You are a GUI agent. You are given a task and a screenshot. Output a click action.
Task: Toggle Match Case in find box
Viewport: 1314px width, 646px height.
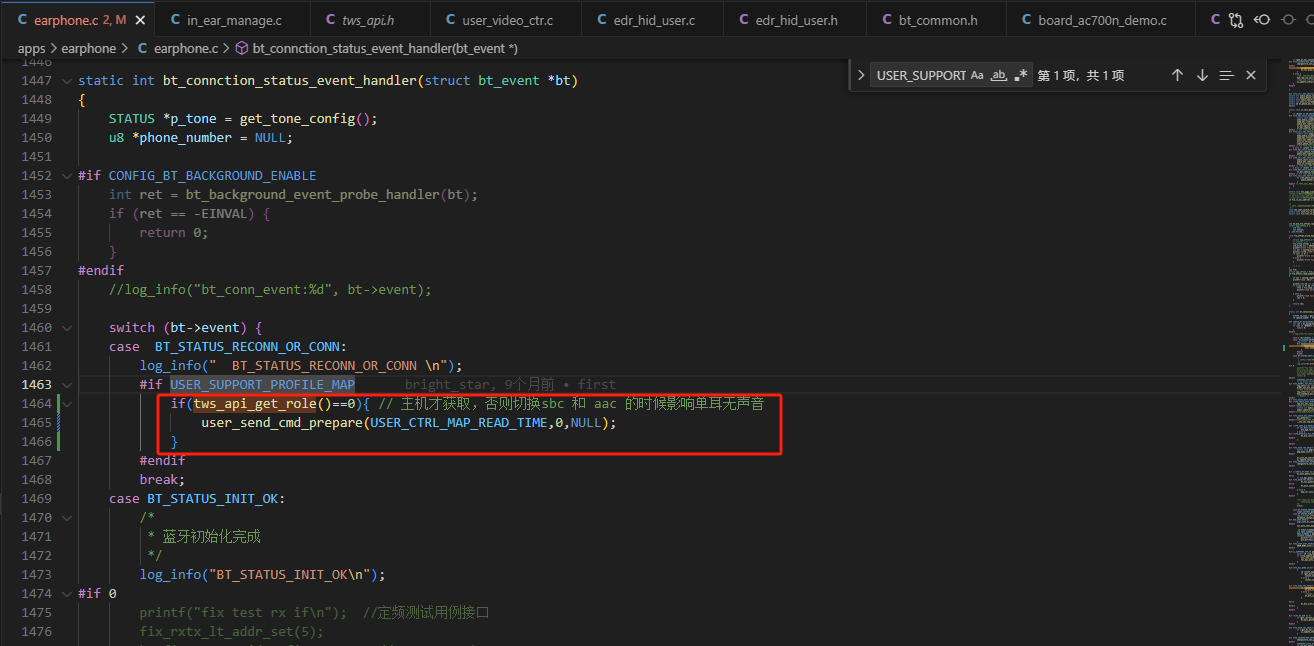point(977,75)
